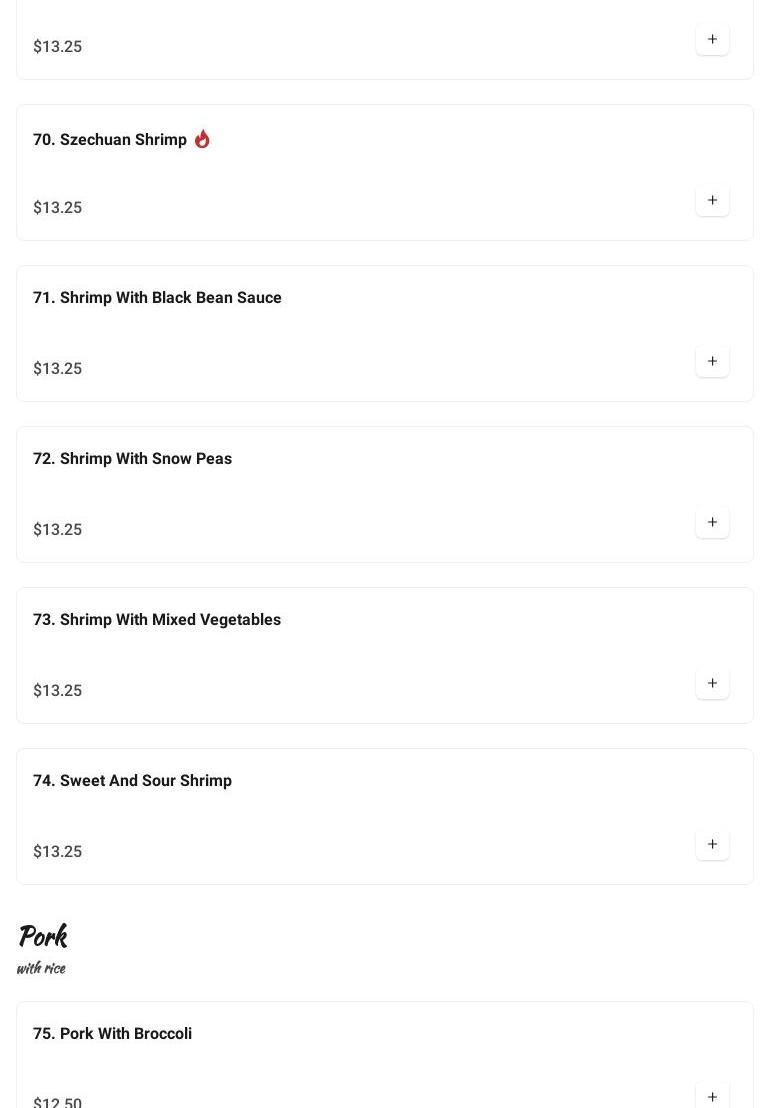The width and height of the screenshot is (770, 1108).
Task: Click the Sweet And Sour Shrimp price
Action: 58,852
